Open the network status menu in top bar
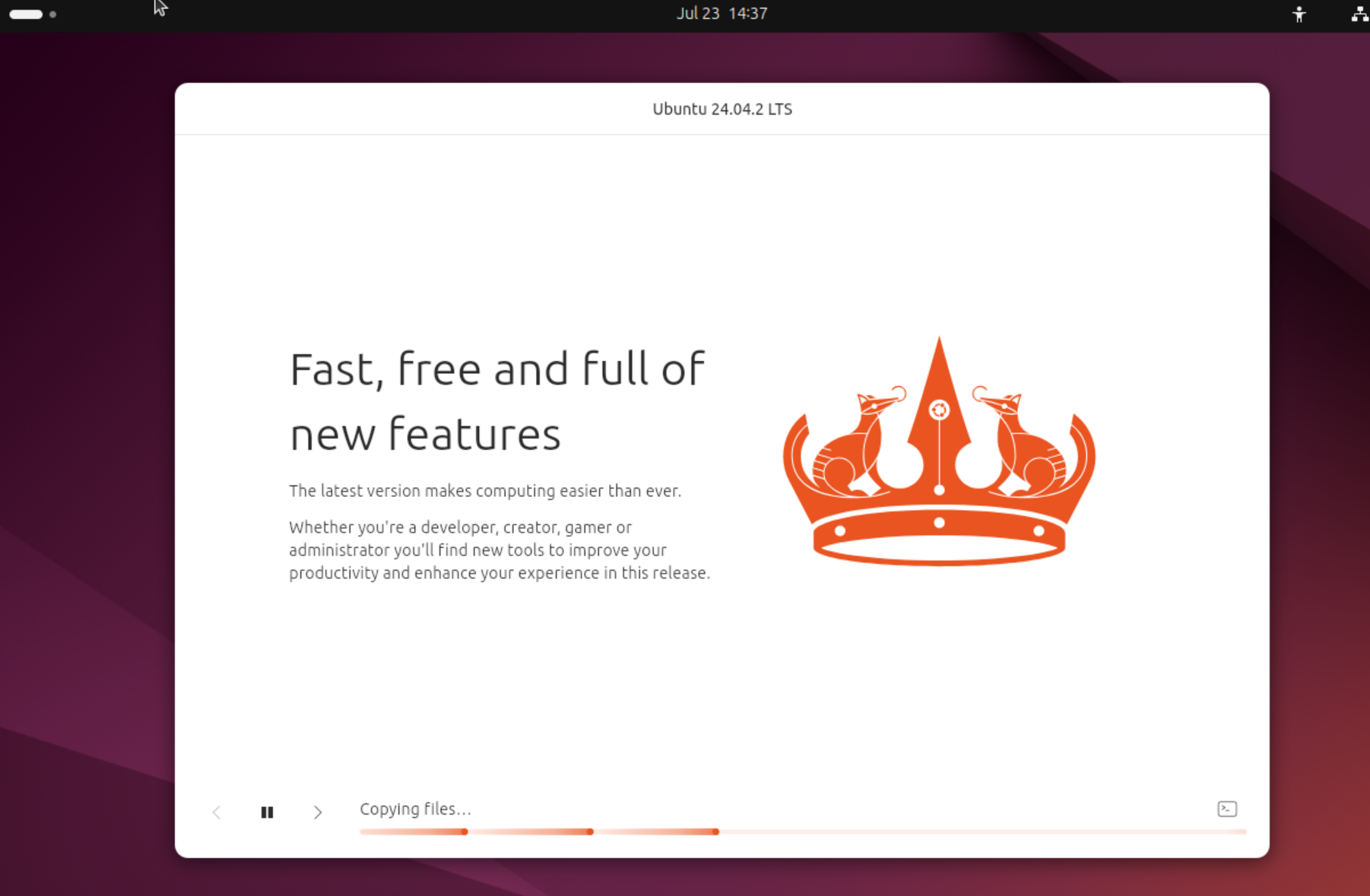1370x896 pixels. coord(1359,14)
